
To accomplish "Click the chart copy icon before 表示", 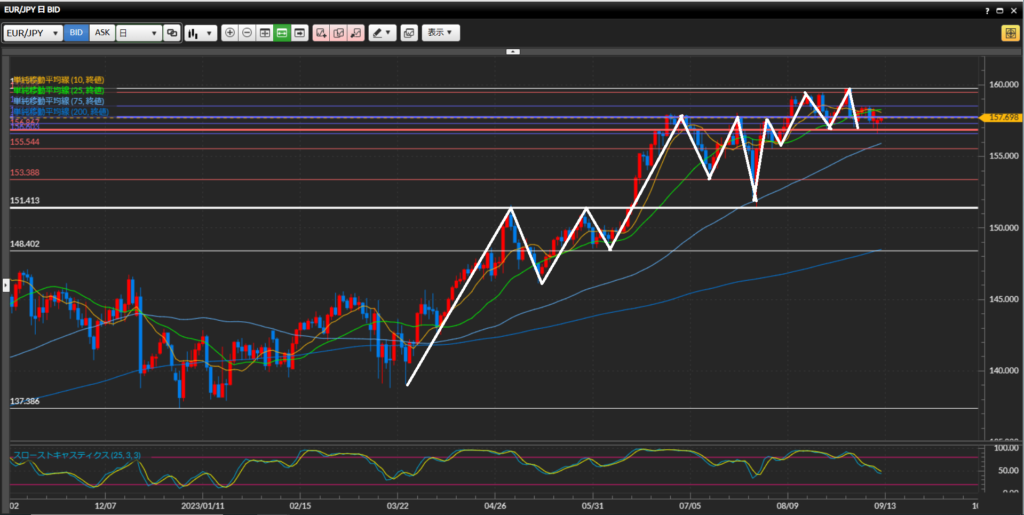I will [408, 33].
